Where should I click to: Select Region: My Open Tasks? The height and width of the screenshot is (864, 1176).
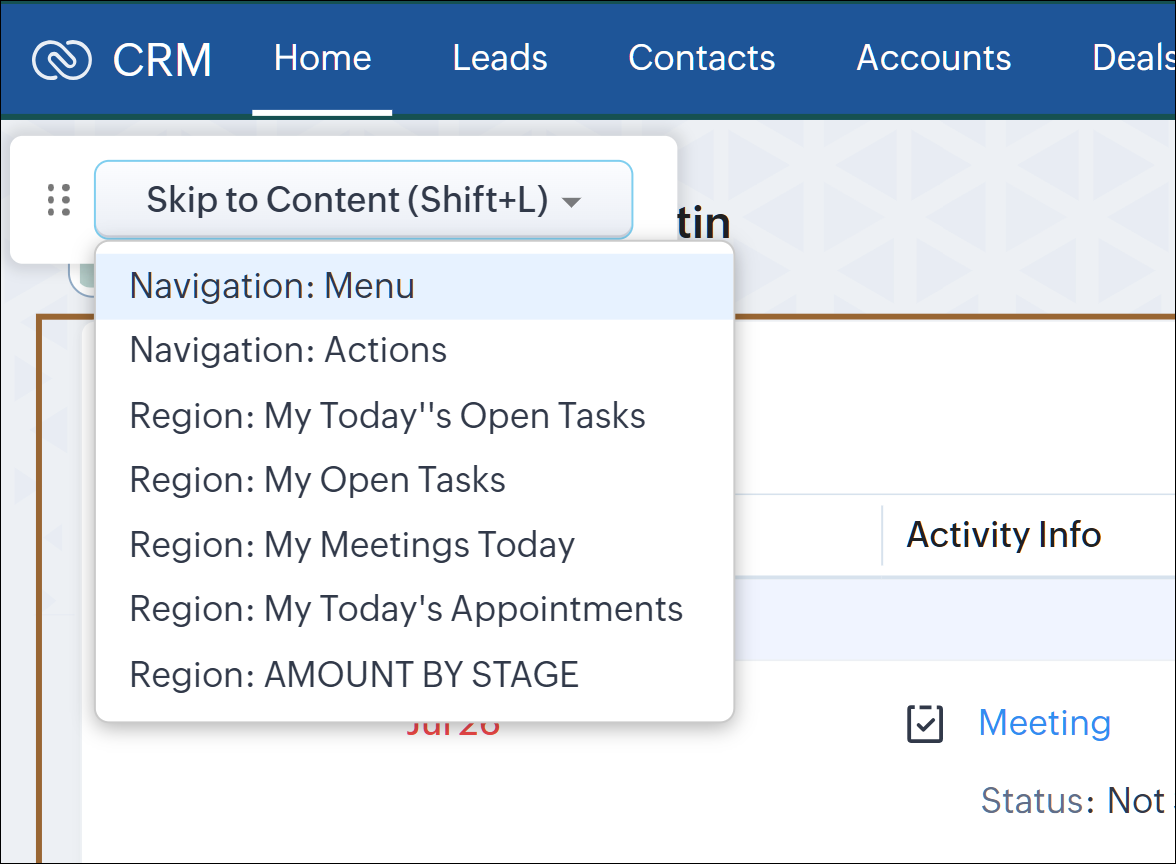coord(317,480)
